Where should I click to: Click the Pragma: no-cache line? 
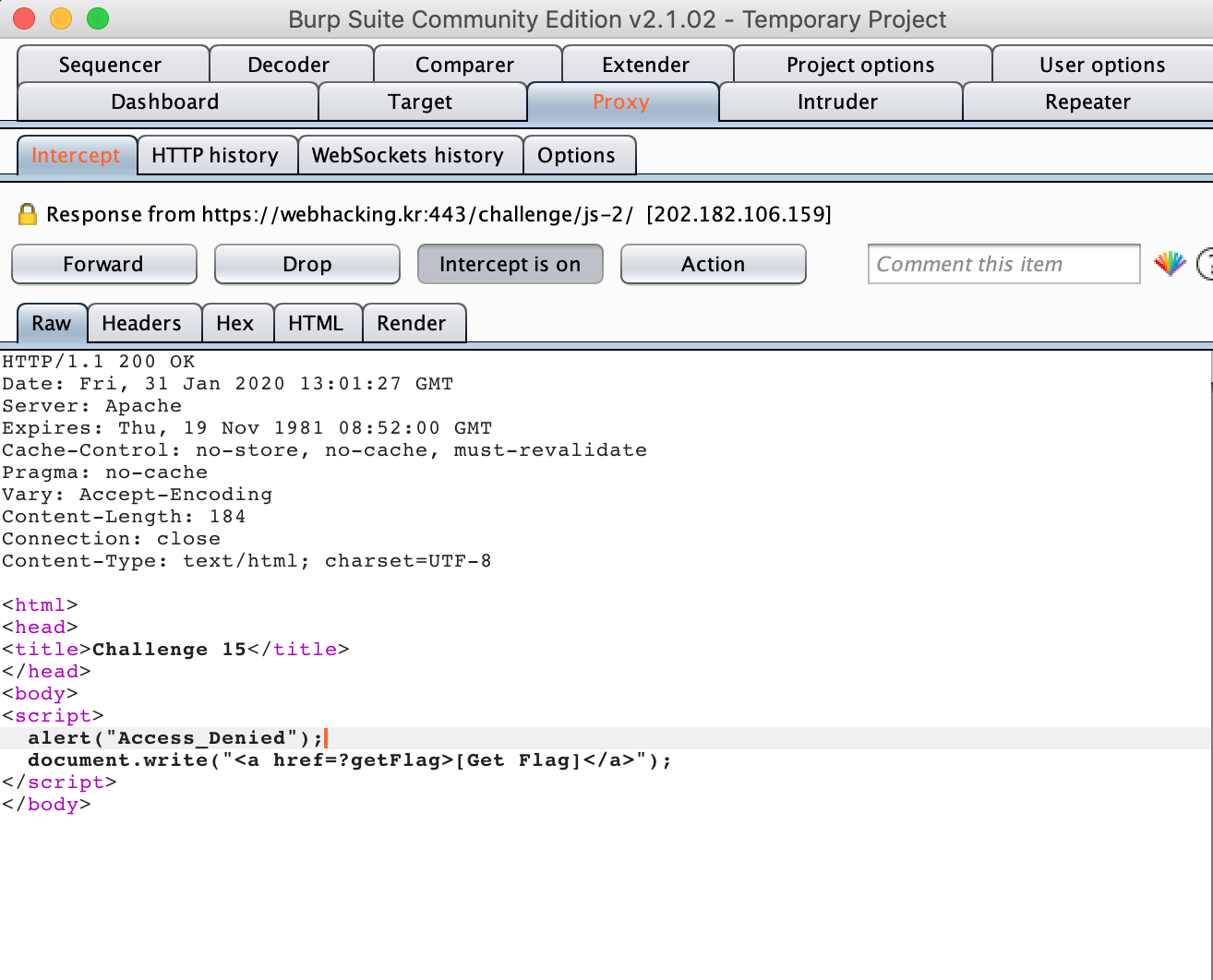pyautogui.click(x=105, y=472)
